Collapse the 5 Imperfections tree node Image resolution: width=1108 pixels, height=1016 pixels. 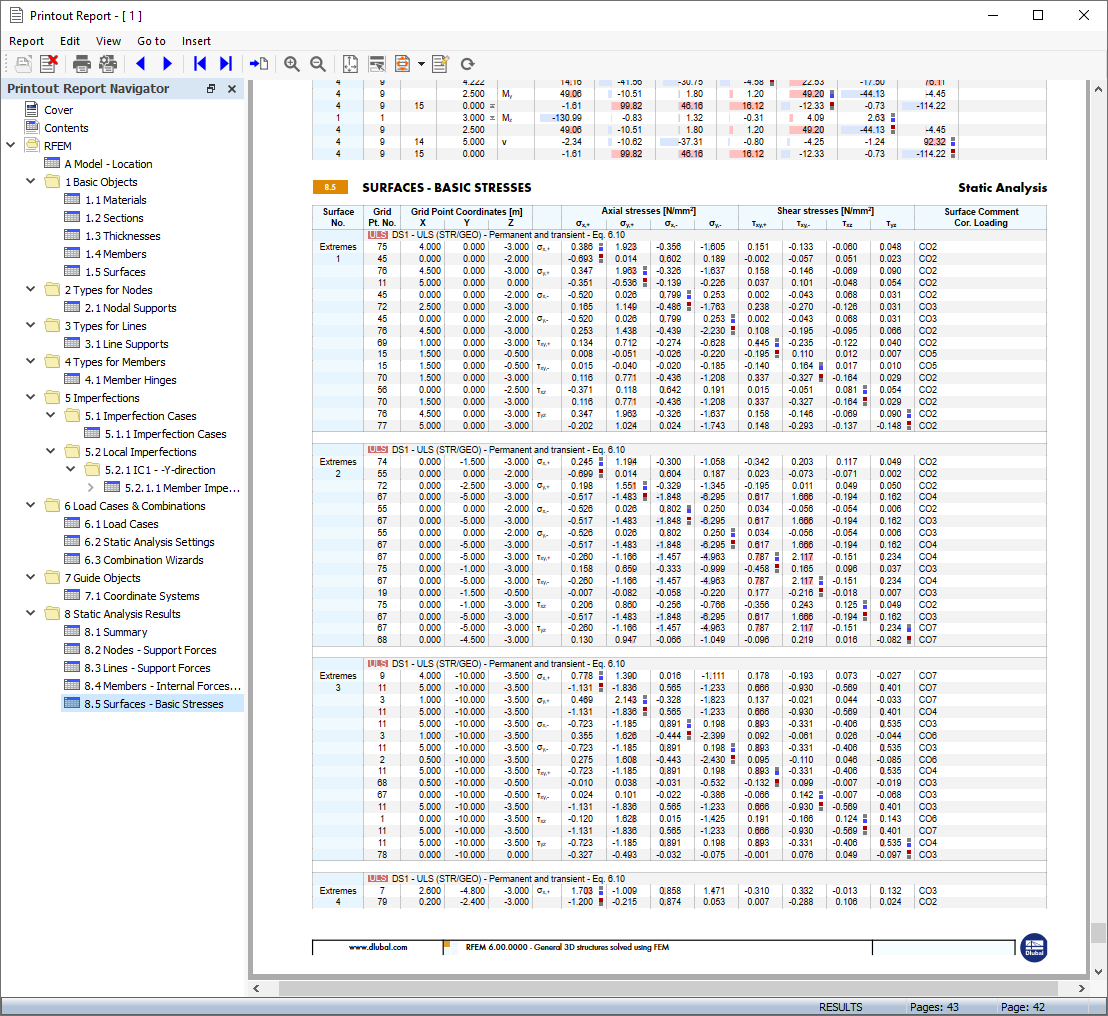tap(31, 398)
